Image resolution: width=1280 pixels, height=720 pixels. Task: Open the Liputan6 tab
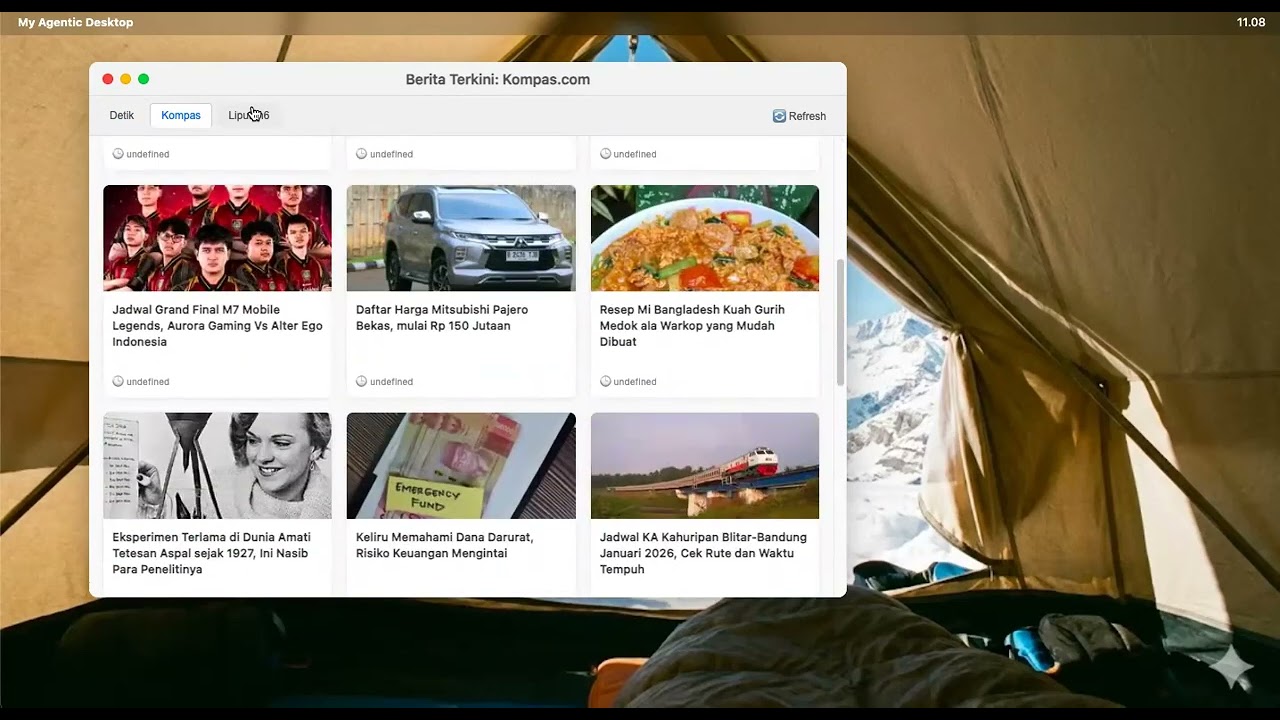pos(249,116)
